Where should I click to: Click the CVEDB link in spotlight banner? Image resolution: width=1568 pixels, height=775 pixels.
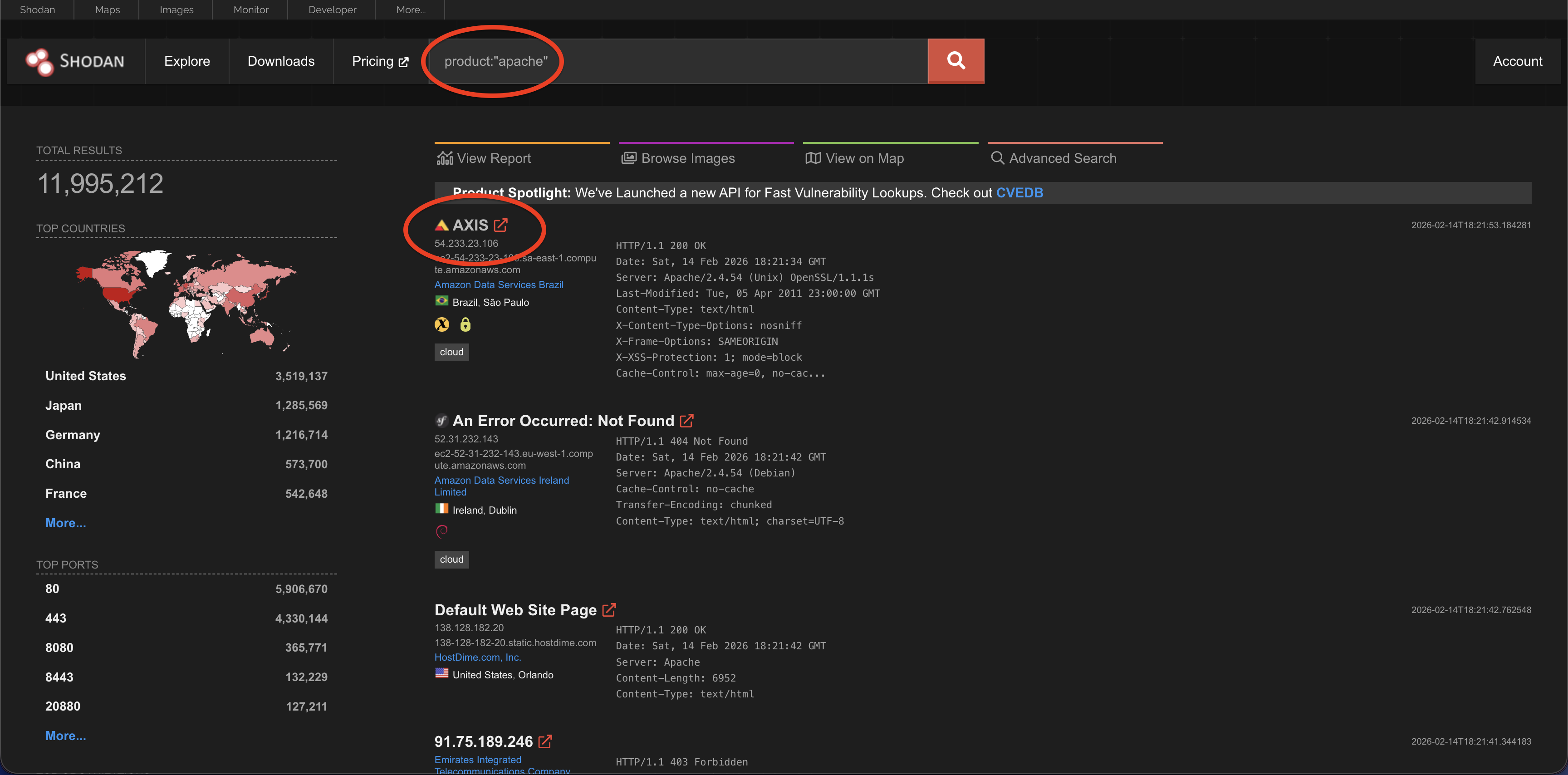[x=1019, y=193]
